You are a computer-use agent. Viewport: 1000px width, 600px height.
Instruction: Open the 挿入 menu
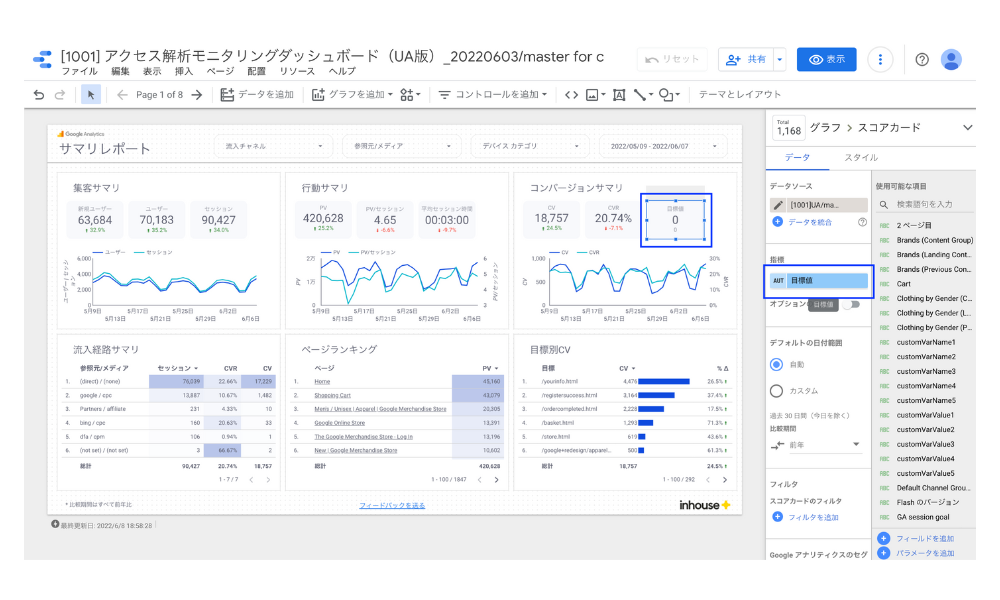184,71
